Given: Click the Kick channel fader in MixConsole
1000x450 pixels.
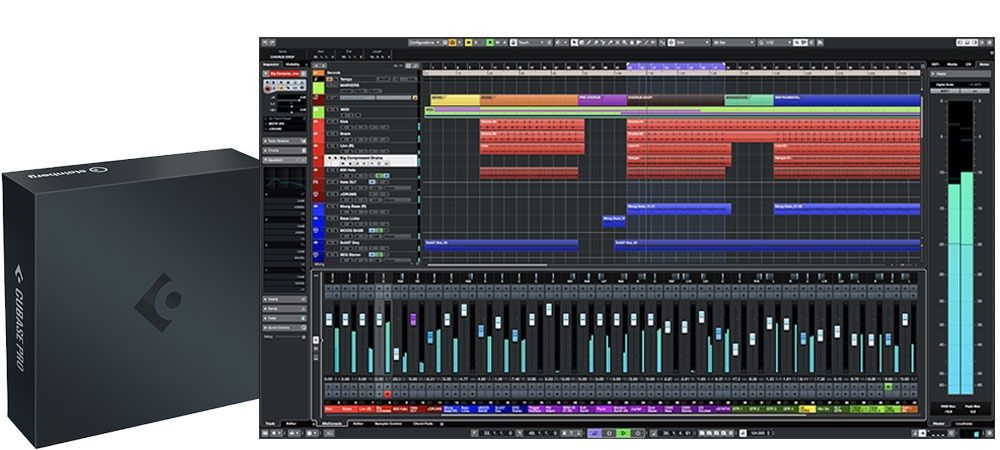Looking at the screenshot, I should click(x=329, y=319).
